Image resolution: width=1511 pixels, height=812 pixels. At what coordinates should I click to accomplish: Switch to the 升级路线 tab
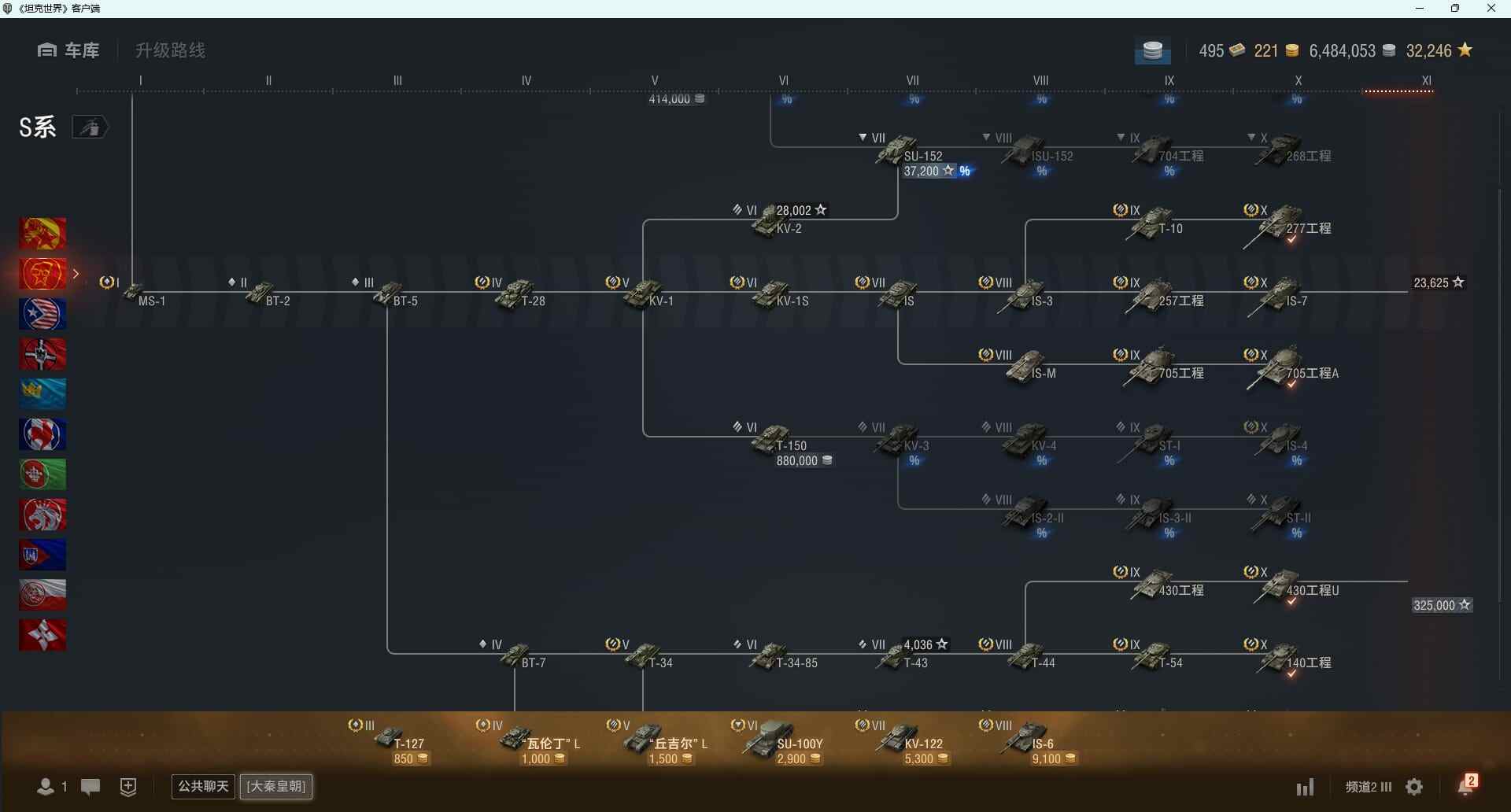click(x=170, y=50)
